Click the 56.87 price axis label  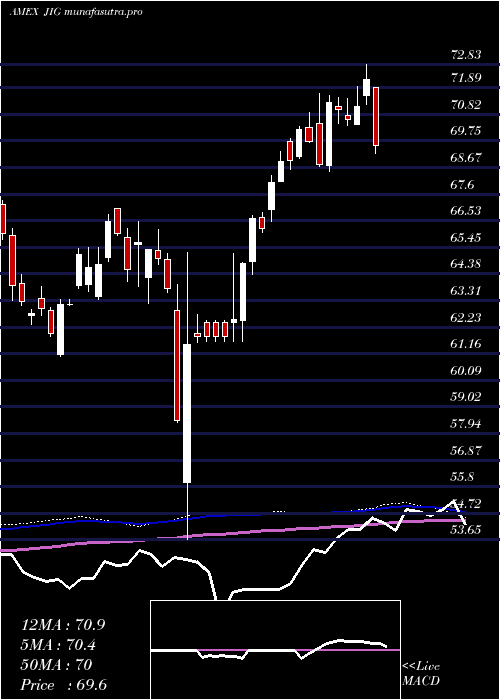tap(467, 450)
